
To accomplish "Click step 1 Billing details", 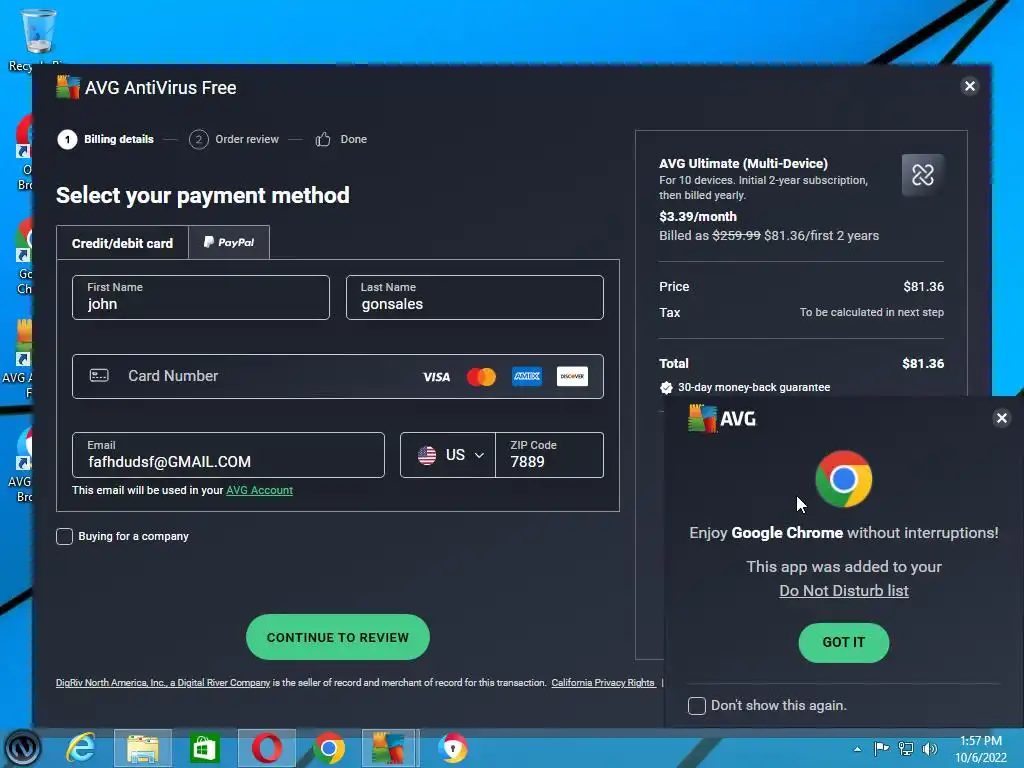I will pyautogui.click(x=106, y=139).
